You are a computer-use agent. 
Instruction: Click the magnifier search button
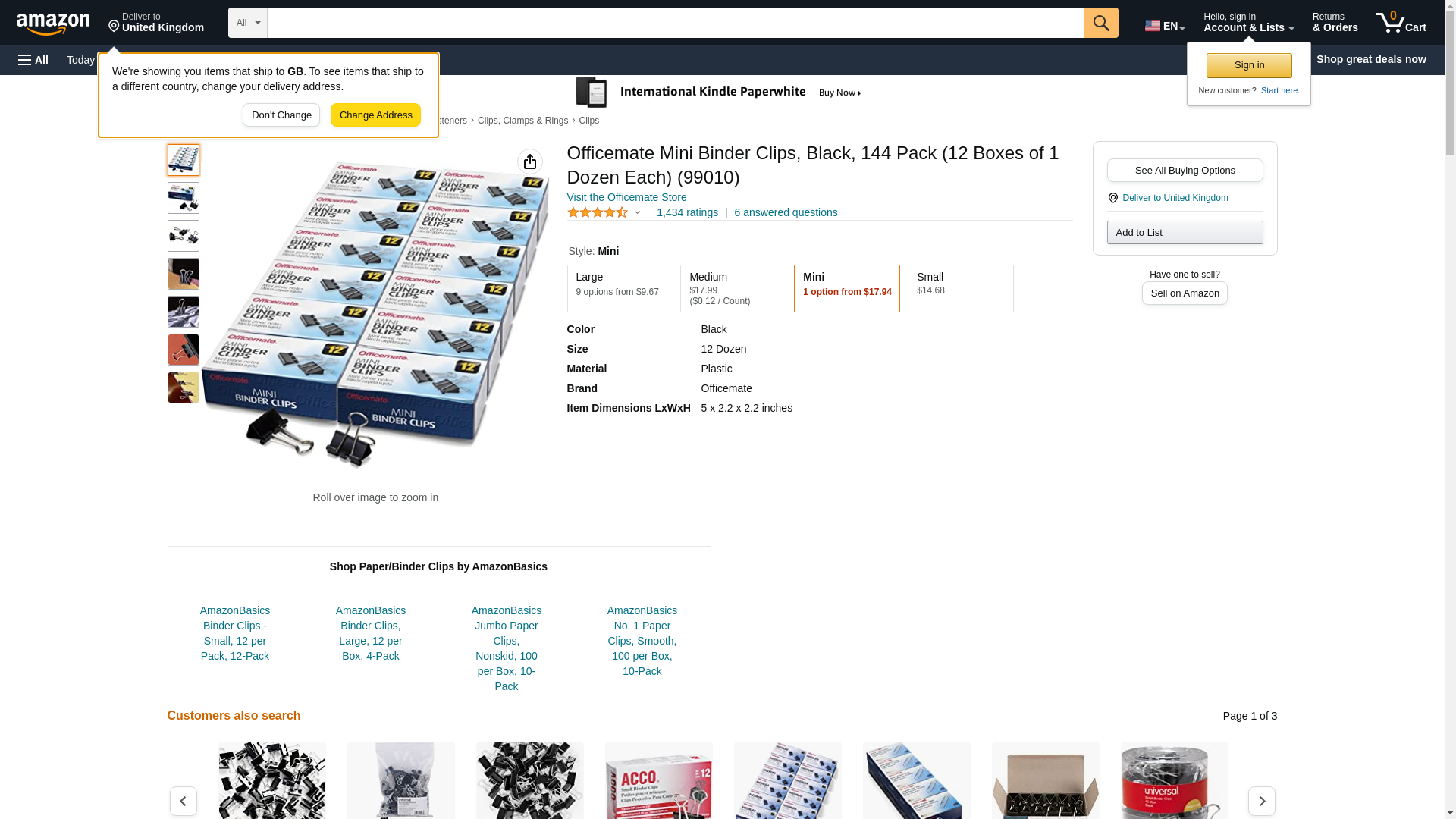(x=1101, y=23)
